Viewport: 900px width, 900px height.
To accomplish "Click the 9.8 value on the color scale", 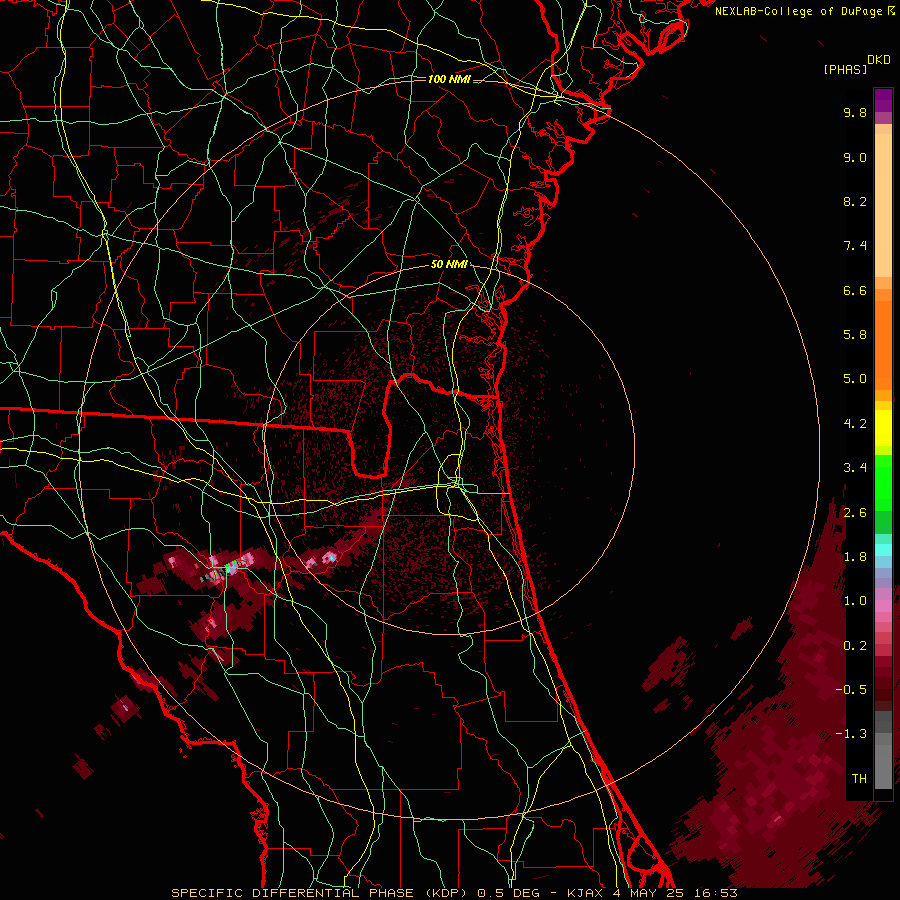I will coord(855,112).
